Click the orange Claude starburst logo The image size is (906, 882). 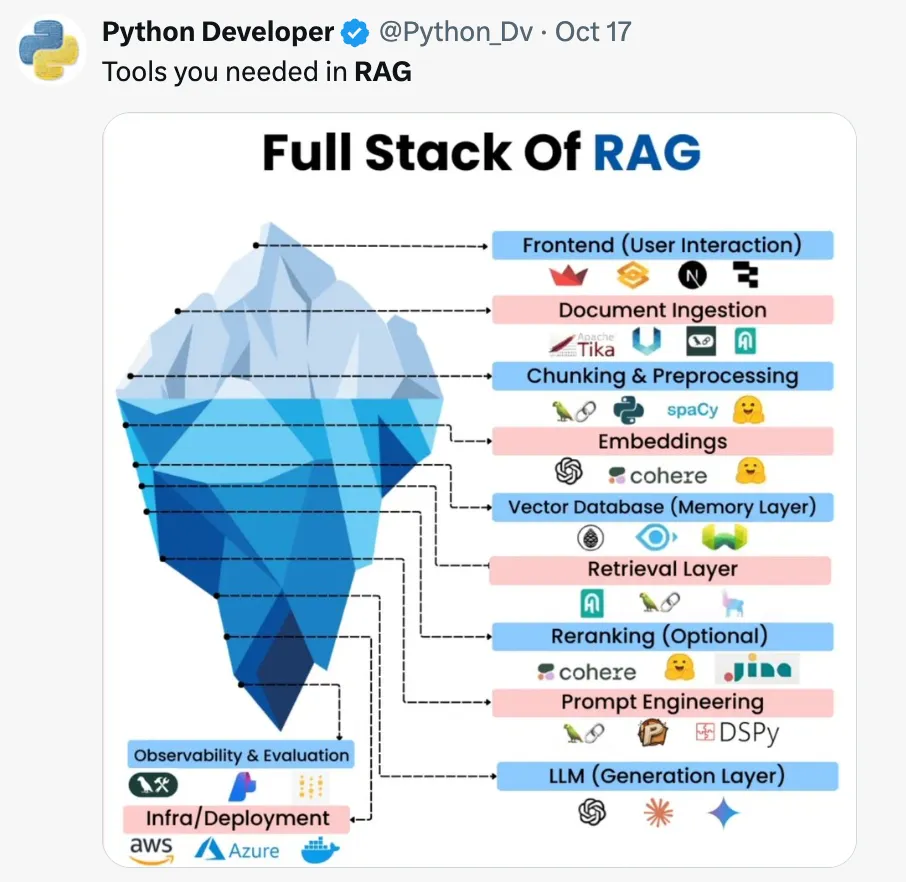(x=659, y=813)
